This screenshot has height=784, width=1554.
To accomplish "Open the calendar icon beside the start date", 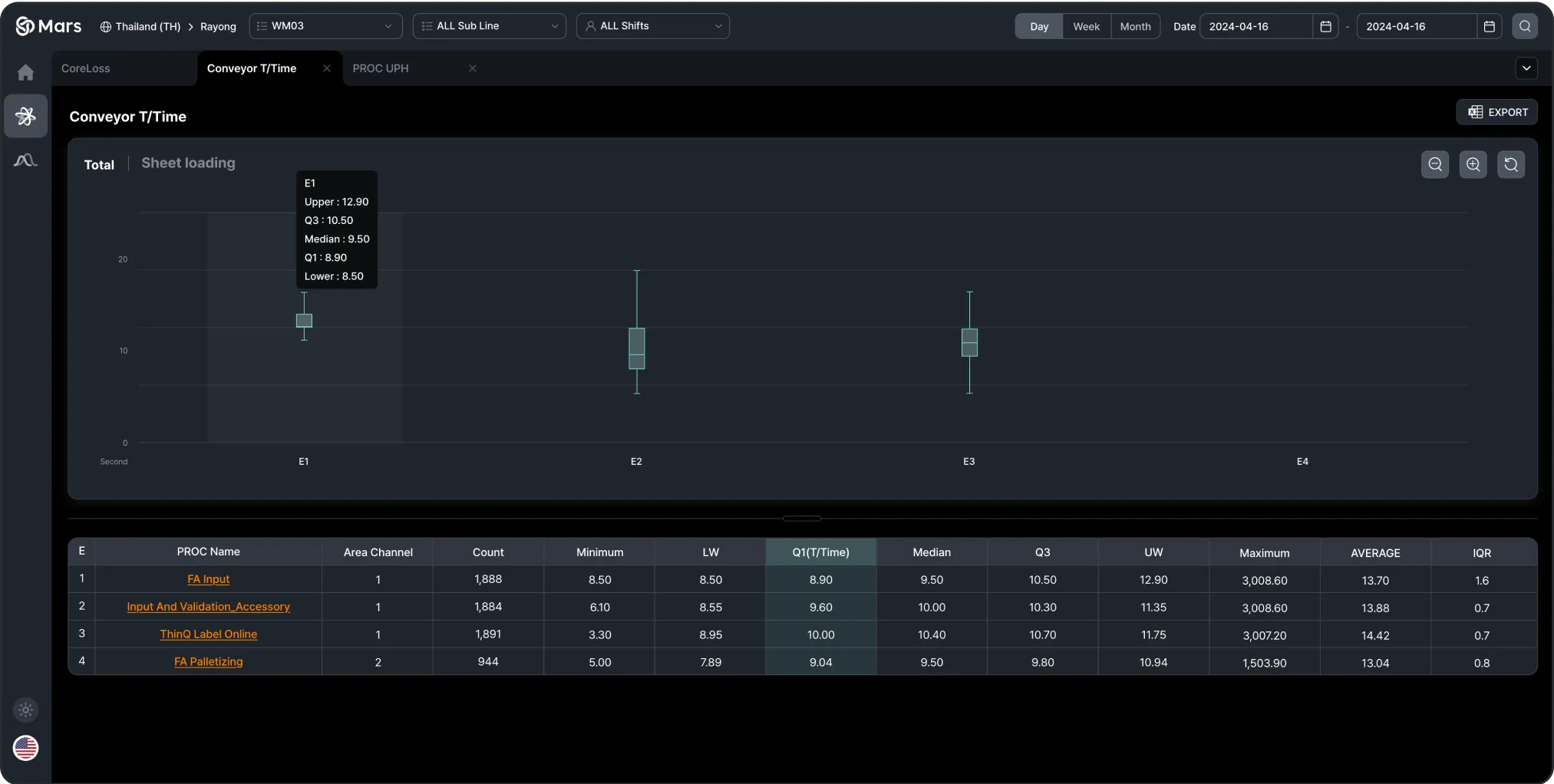I will pyautogui.click(x=1325, y=25).
